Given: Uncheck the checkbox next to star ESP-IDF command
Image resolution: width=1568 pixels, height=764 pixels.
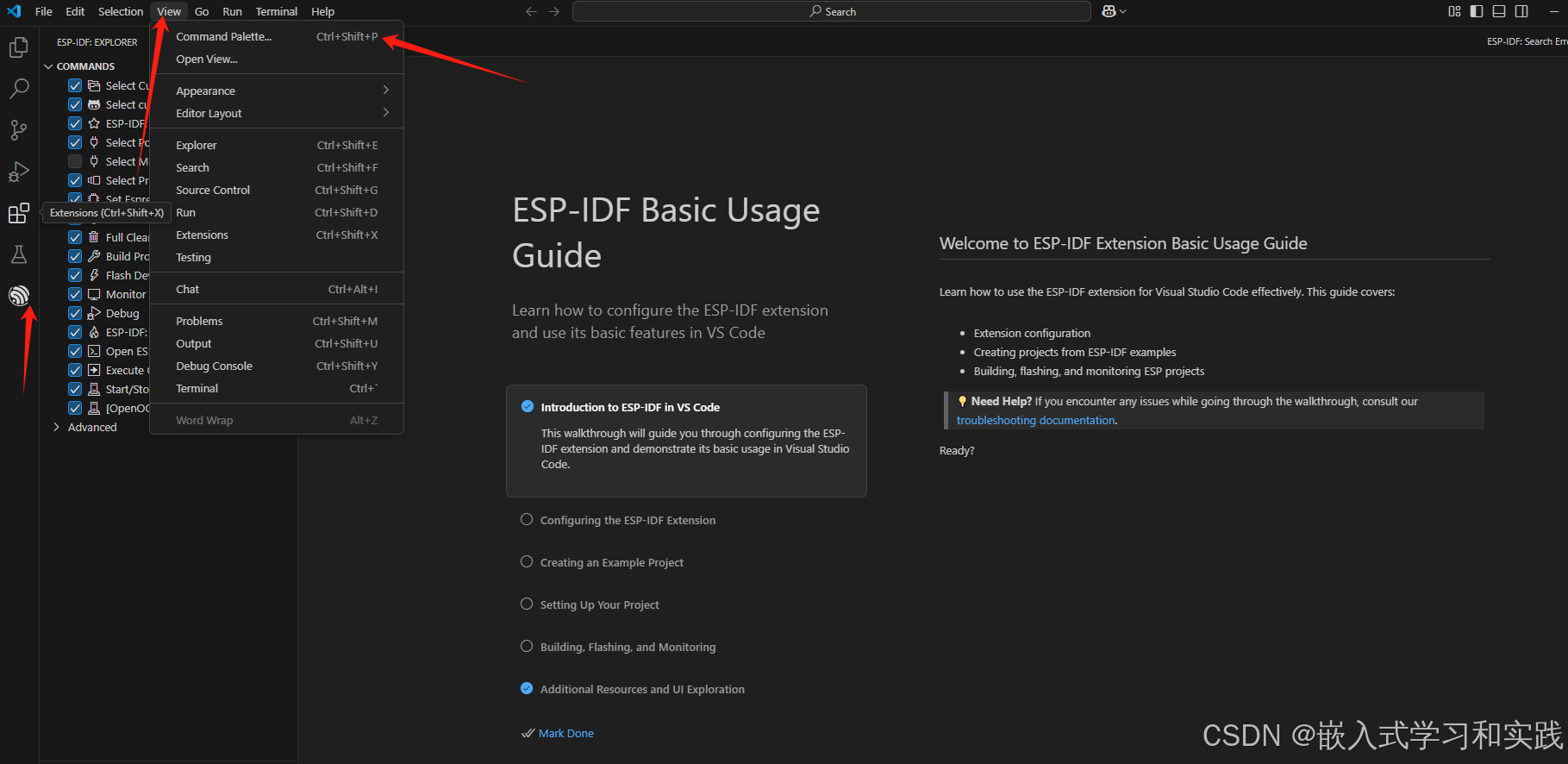Looking at the screenshot, I should [x=75, y=123].
